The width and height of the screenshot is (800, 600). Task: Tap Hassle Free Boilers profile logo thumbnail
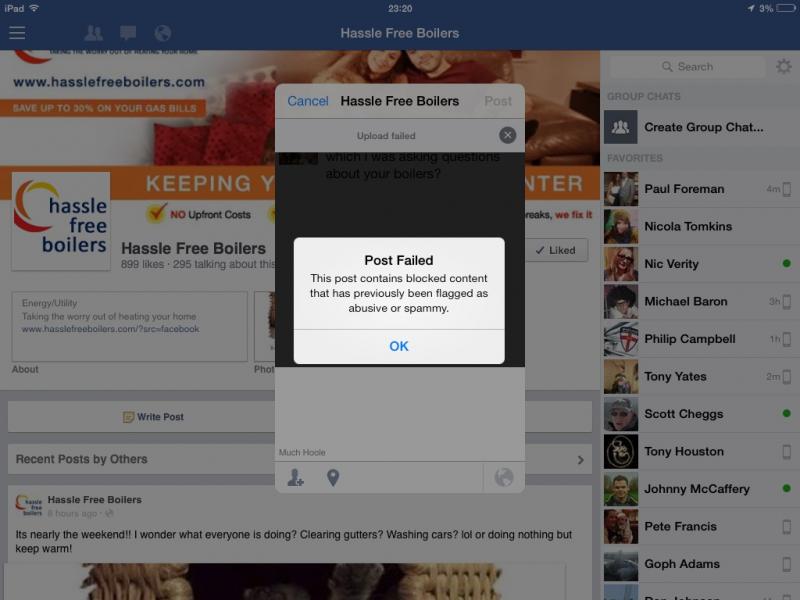(60, 221)
